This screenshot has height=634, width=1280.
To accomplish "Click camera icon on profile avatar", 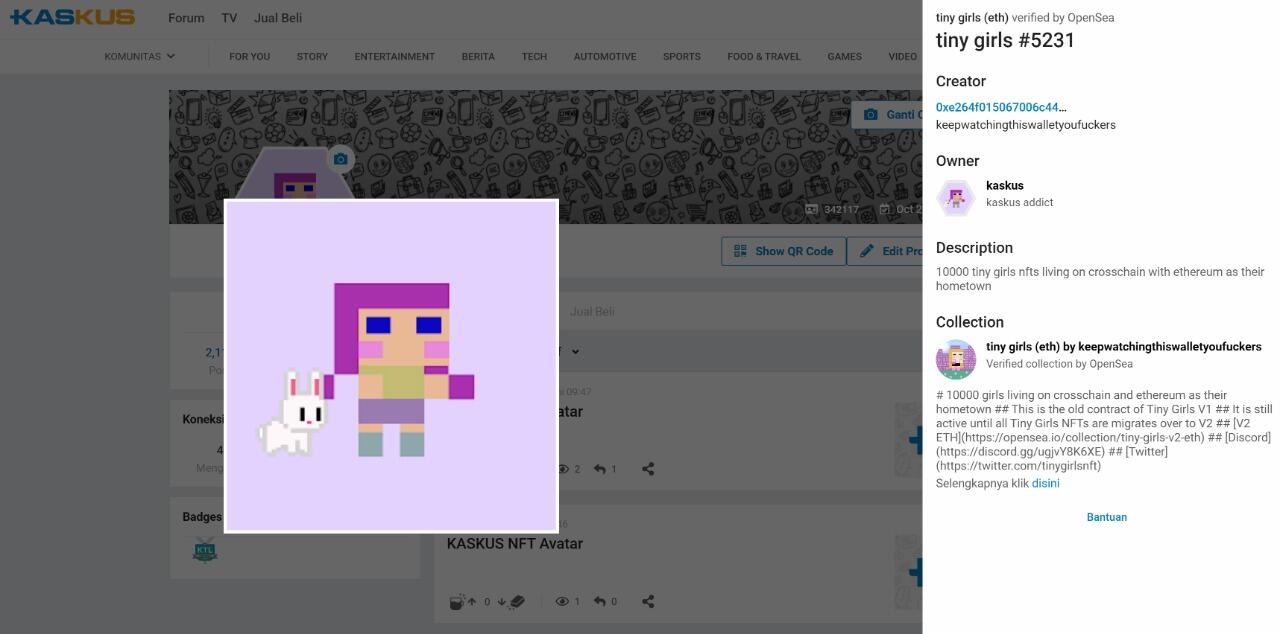I will 341,159.
